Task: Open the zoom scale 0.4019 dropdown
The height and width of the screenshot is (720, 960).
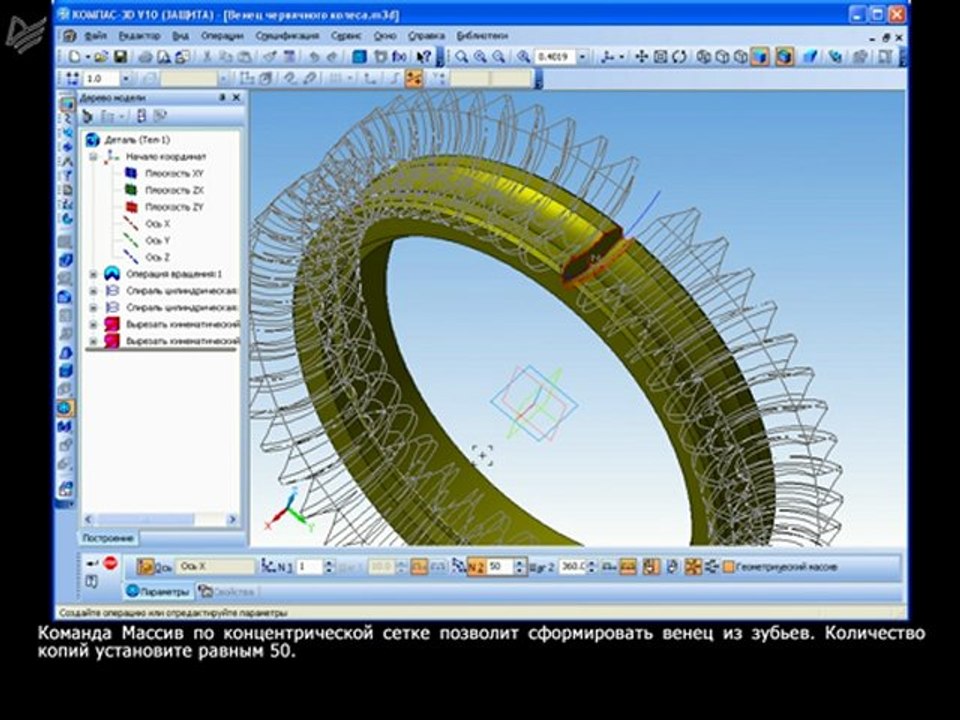Action: click(x=582, y=57)
